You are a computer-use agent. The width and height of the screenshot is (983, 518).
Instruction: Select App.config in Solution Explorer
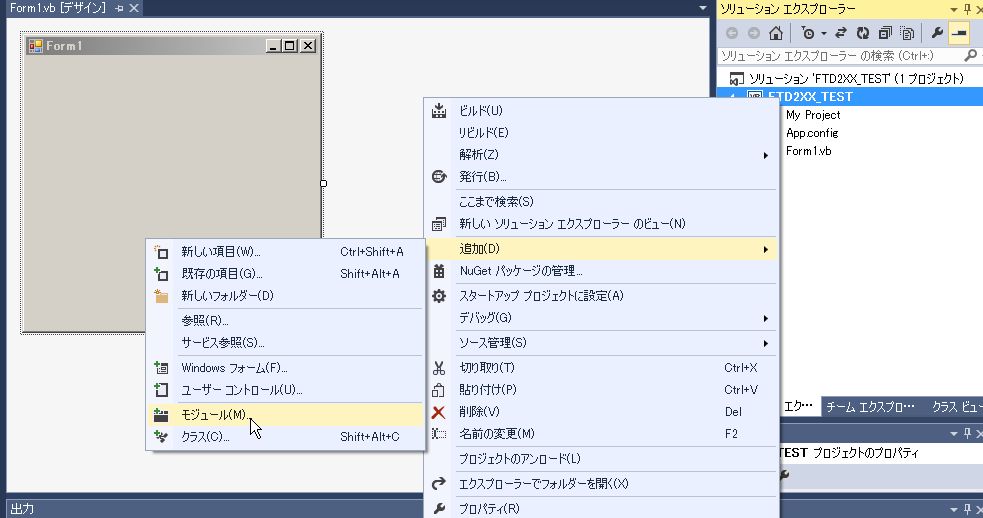click(x=812, y=133)
